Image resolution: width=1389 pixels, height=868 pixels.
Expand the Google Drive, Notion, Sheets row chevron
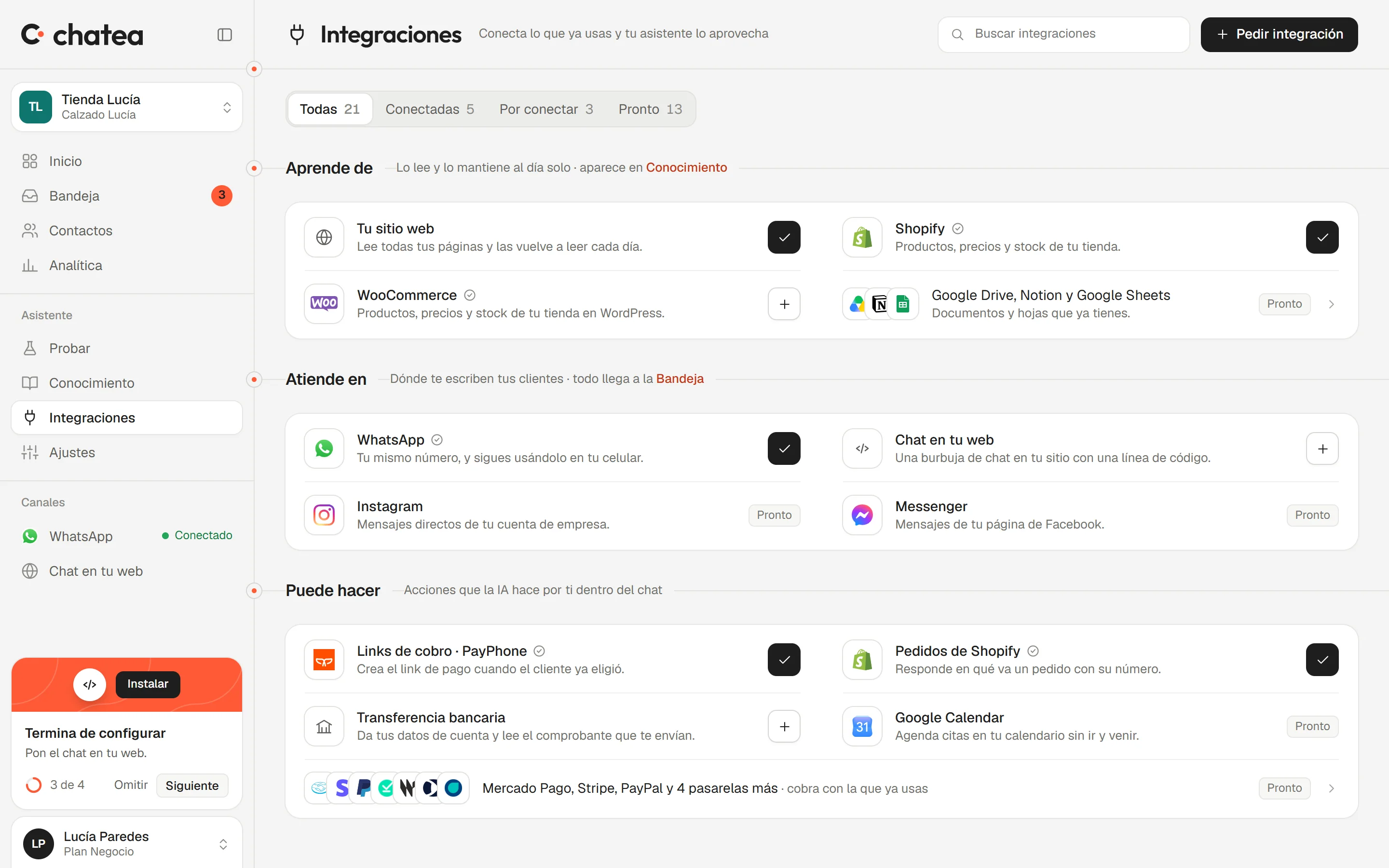(x=1332, y=304)
